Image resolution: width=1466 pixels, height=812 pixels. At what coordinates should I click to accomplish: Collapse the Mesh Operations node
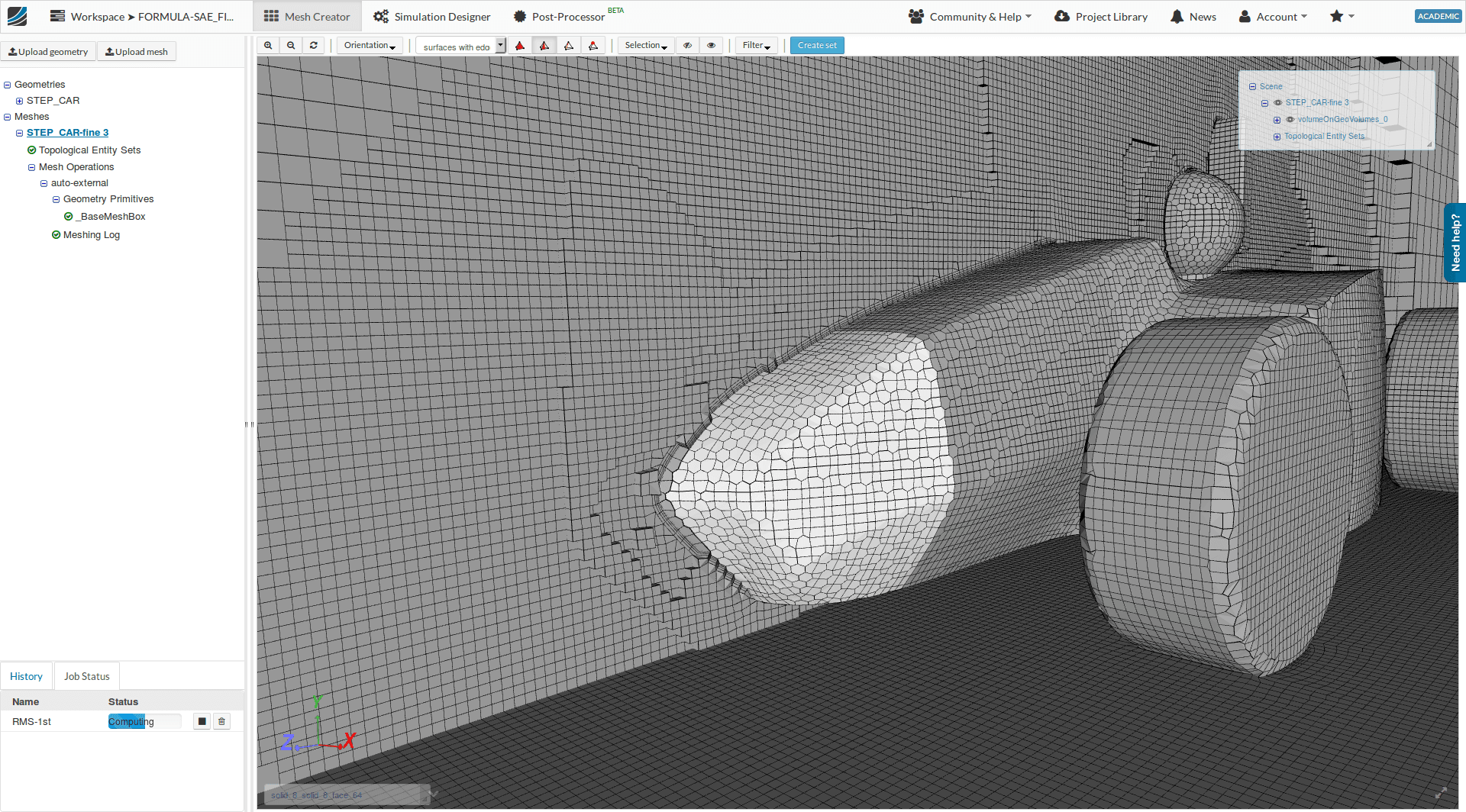32,168
